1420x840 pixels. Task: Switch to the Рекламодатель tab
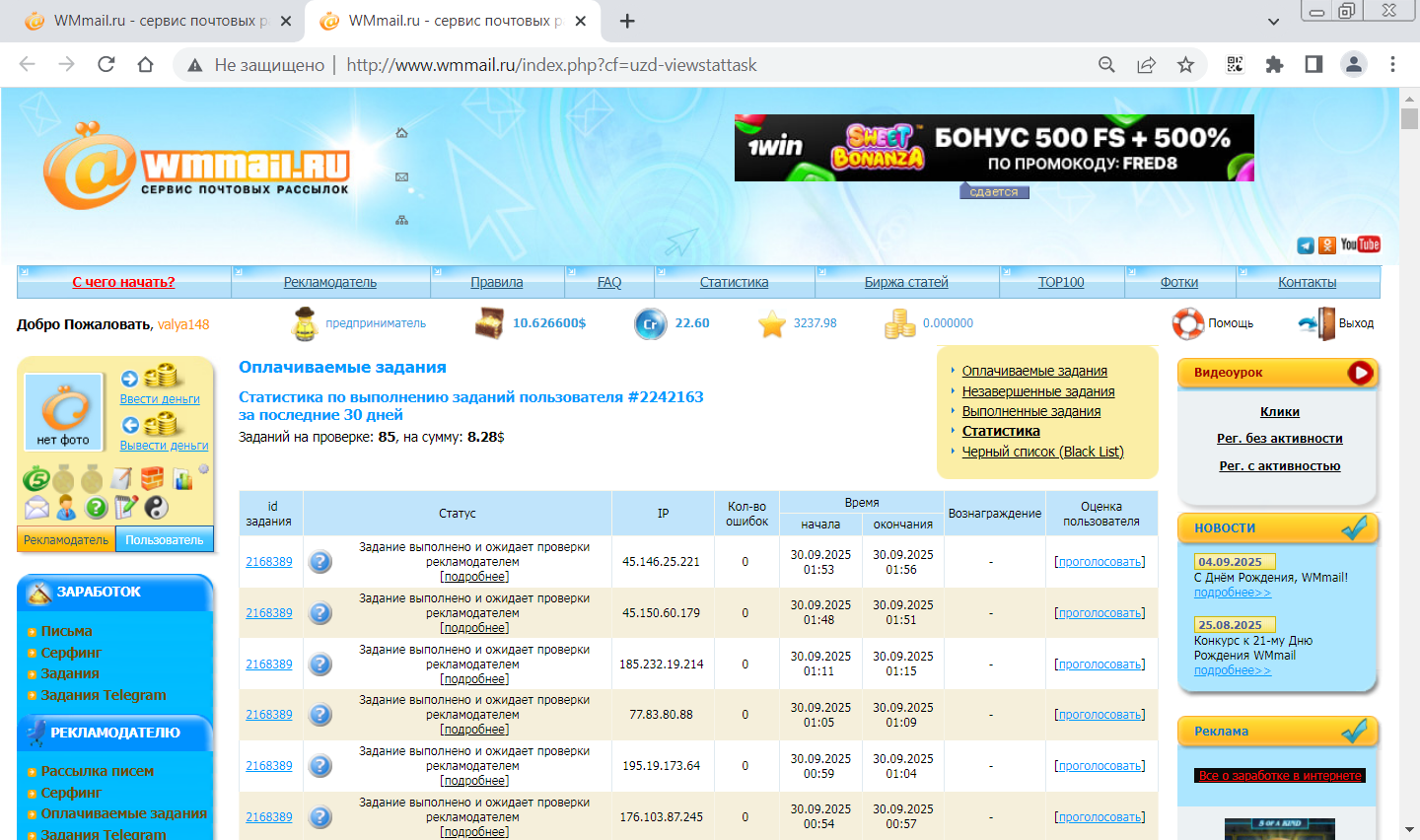[66, 540]
